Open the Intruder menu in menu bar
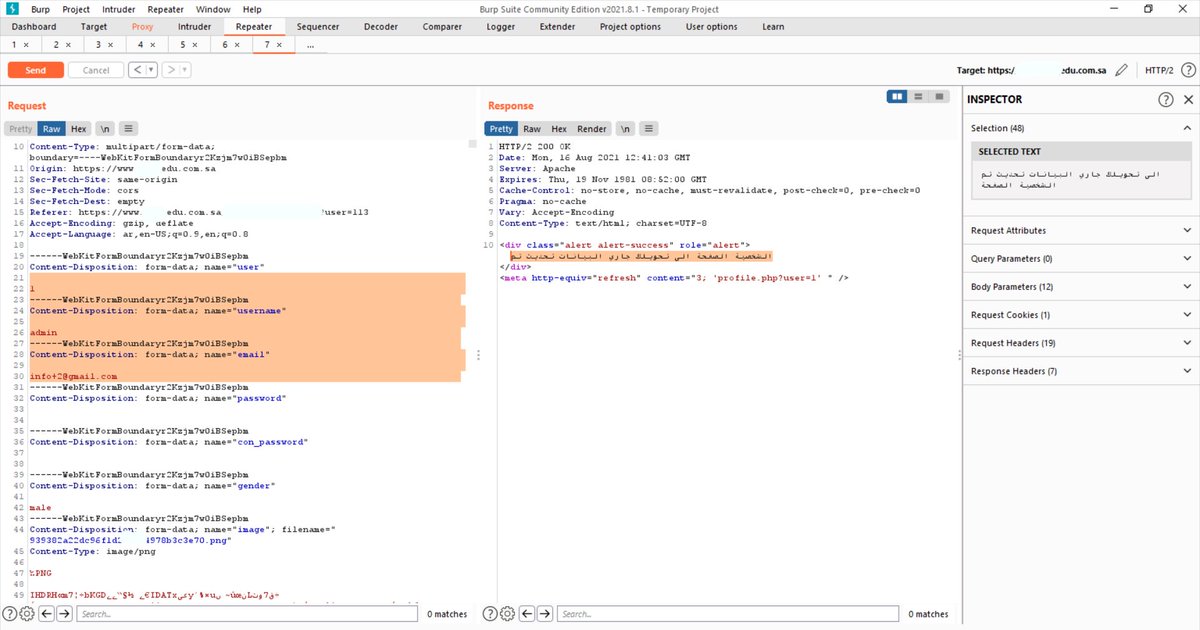The width and height of the screenshot is (1200, 630). click(118, 9)
